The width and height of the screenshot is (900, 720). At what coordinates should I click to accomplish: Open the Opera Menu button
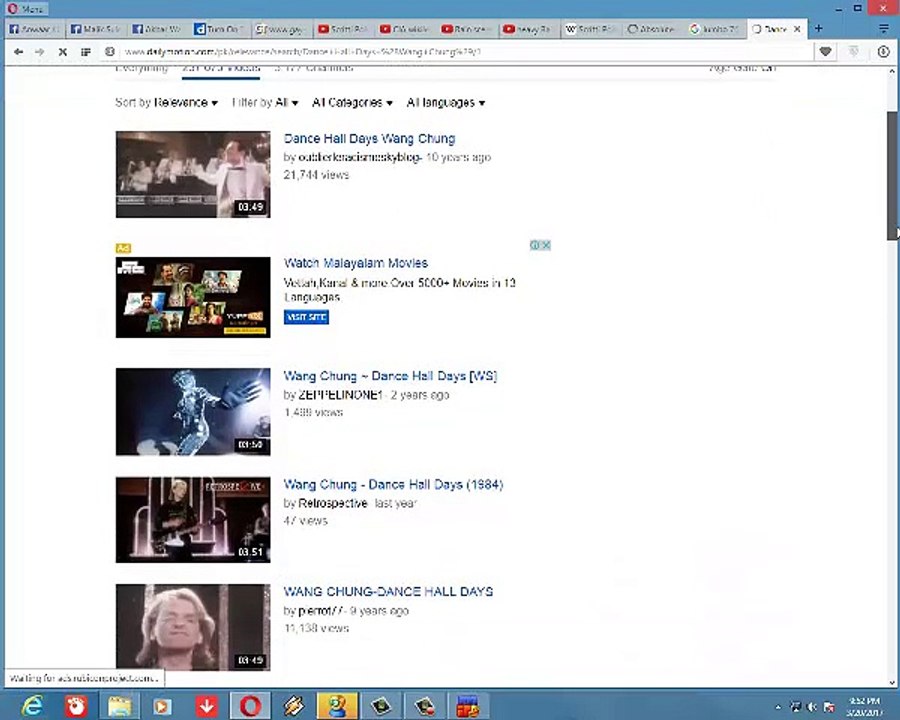point(26,8)
